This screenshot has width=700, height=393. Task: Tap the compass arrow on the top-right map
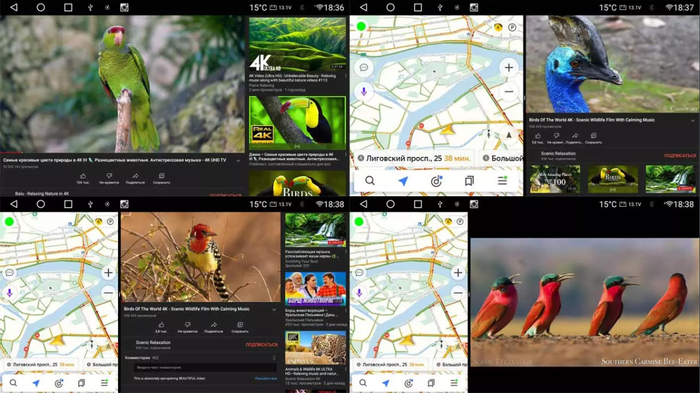pos(508,135)
